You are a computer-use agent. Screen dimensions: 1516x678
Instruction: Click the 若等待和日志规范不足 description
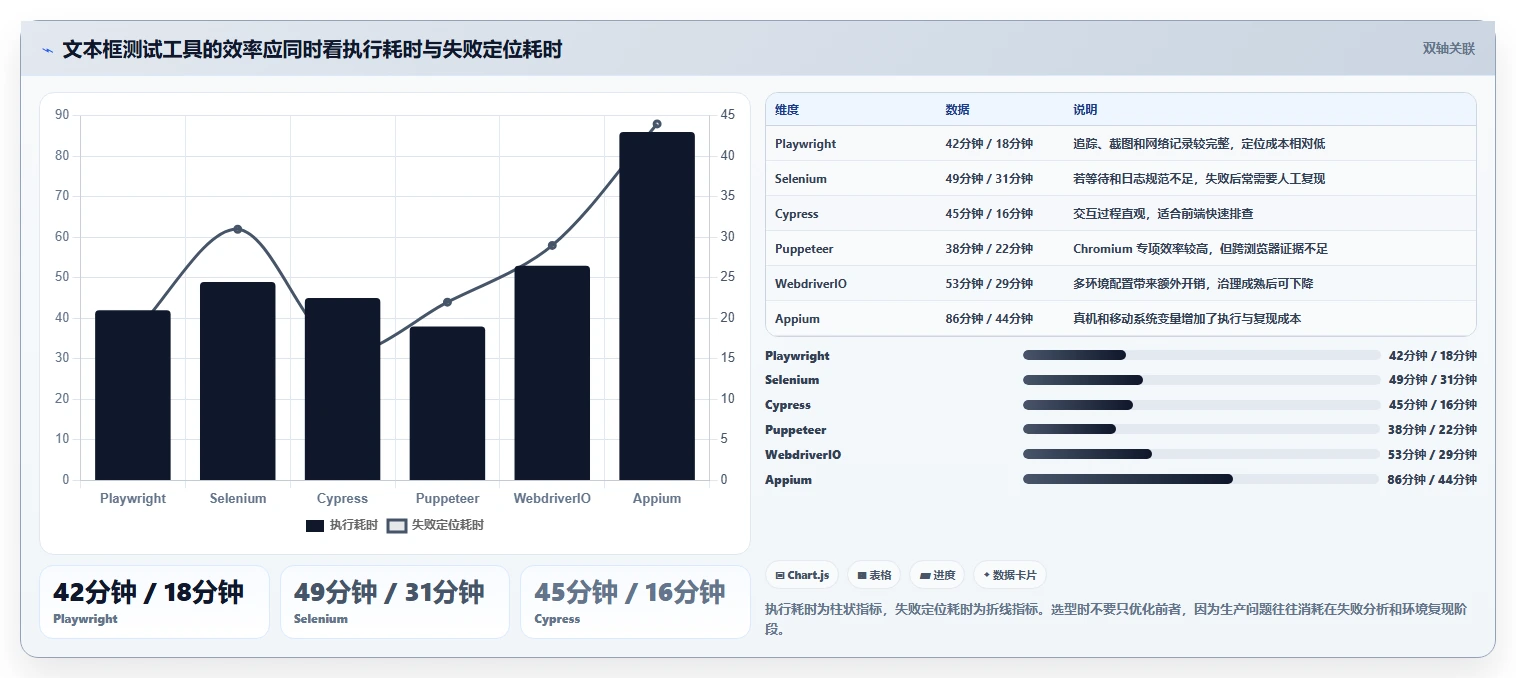click(x=1199, y=179)
